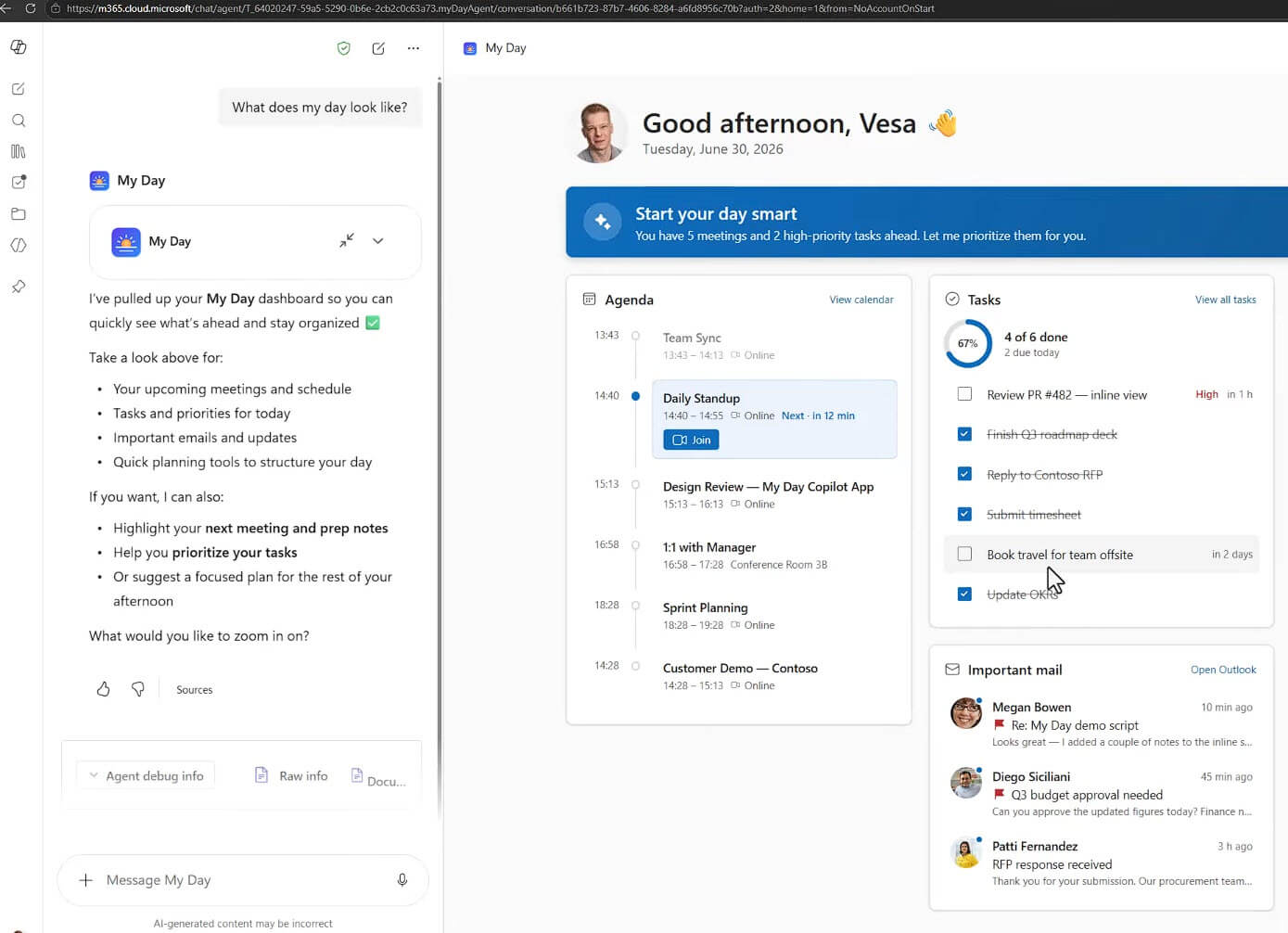Click the 'What does my day look like?' message
This screenshot has height=933, width=1288.
click(x=320, y=108)
